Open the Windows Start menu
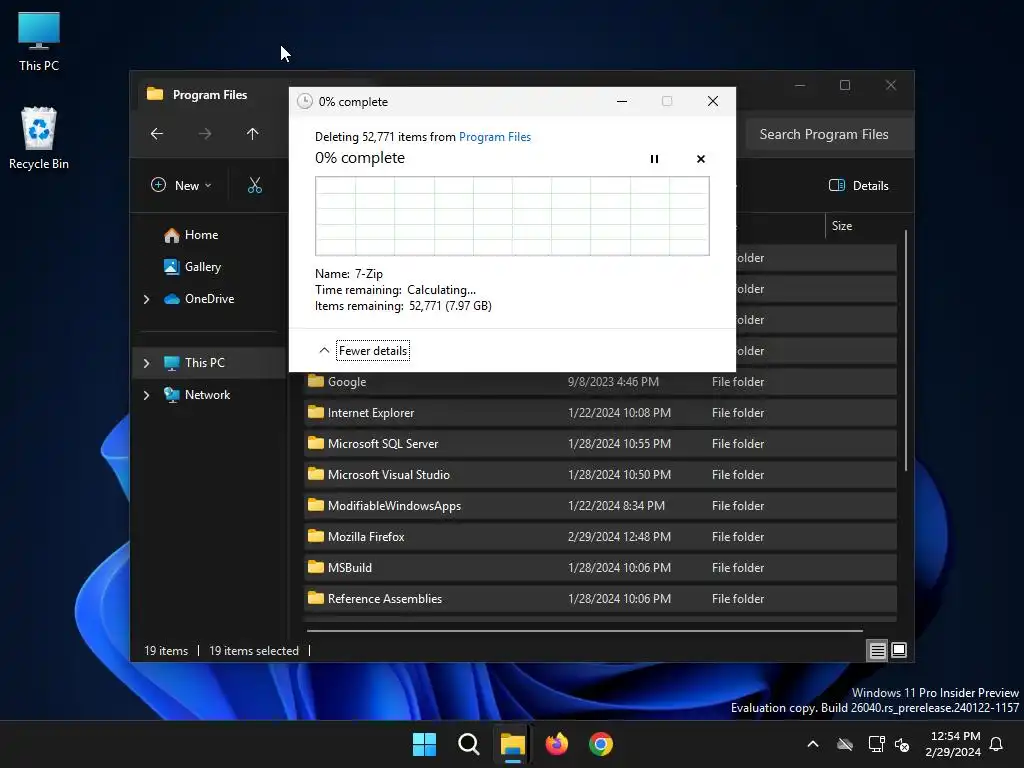This screenshot has height=768, width=1024. coord(424,744)
